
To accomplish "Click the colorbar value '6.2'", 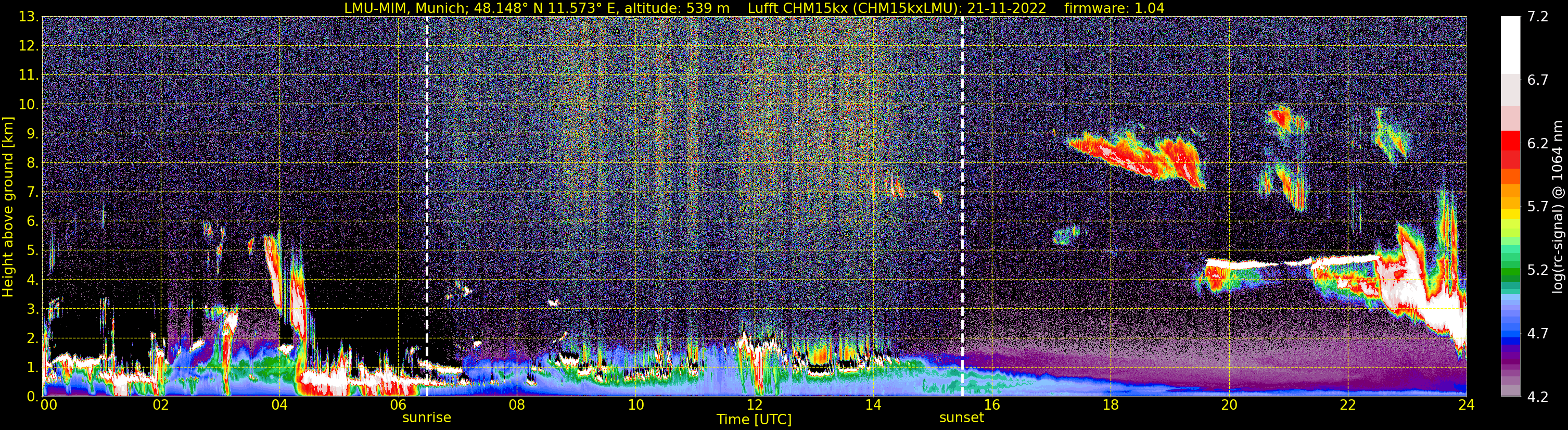I will coord(1538,143).
